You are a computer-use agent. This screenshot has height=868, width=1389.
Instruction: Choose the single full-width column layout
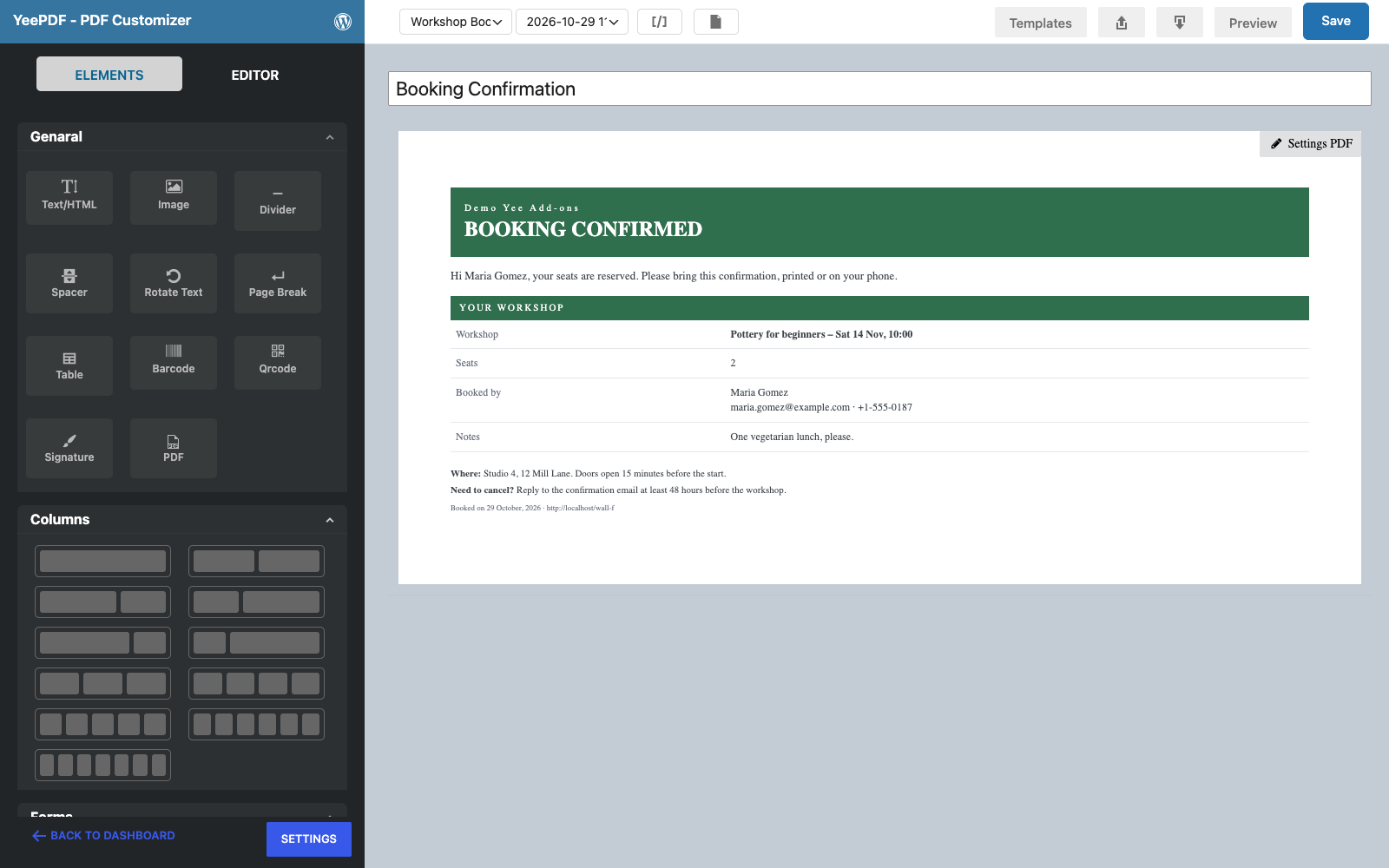102,561
